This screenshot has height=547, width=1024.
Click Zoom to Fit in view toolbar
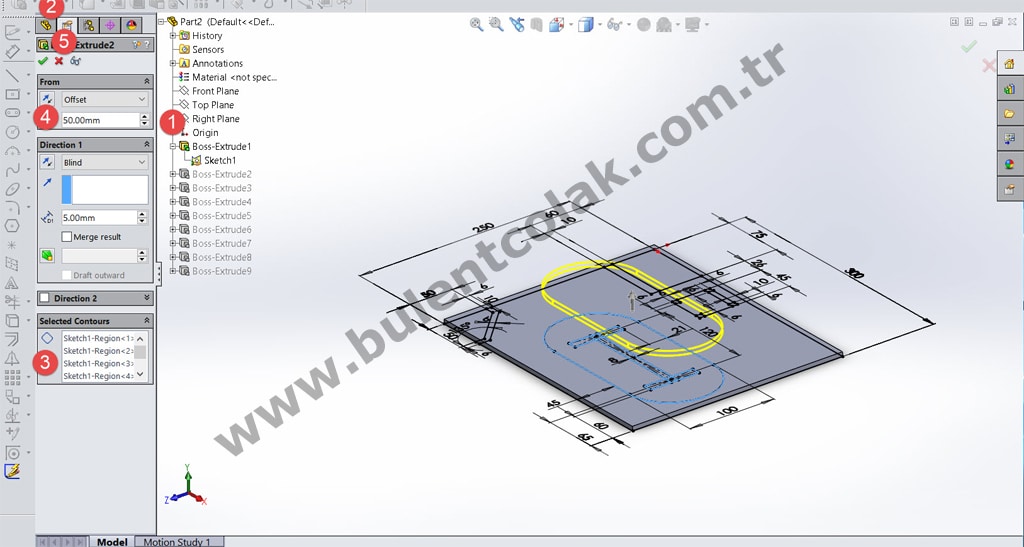coord(477,25)
